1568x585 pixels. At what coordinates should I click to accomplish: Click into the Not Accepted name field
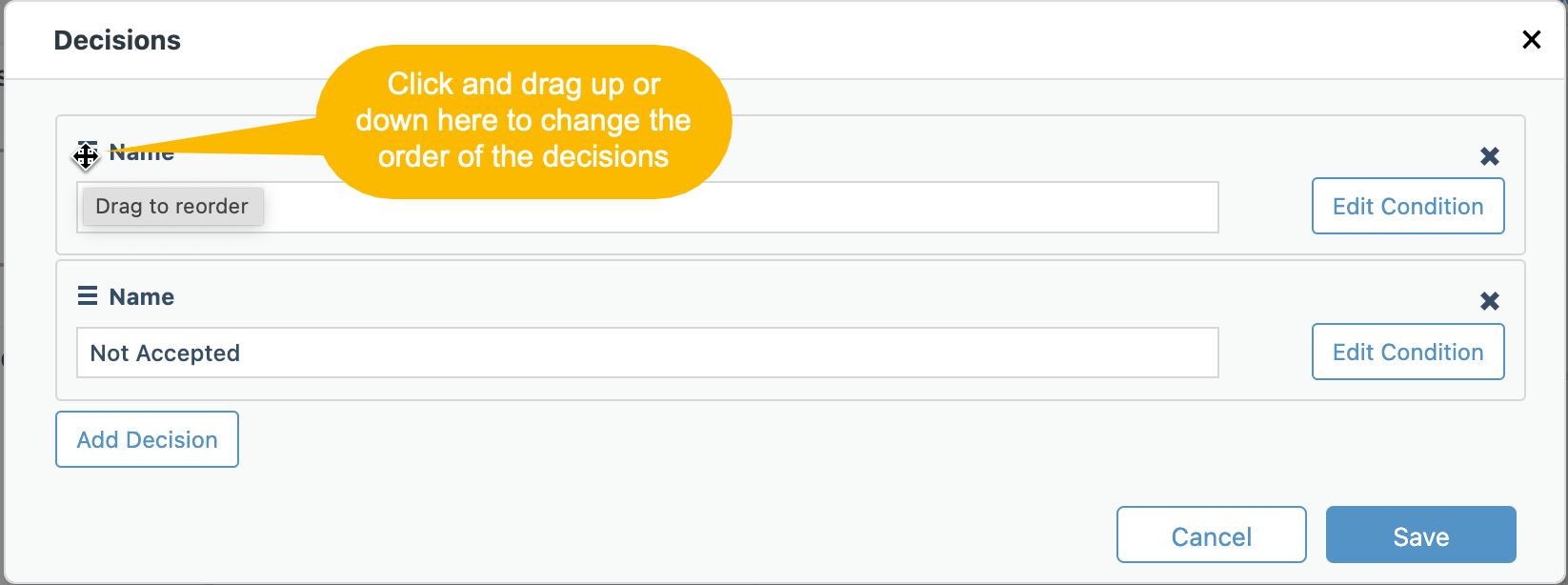[648, 353]
